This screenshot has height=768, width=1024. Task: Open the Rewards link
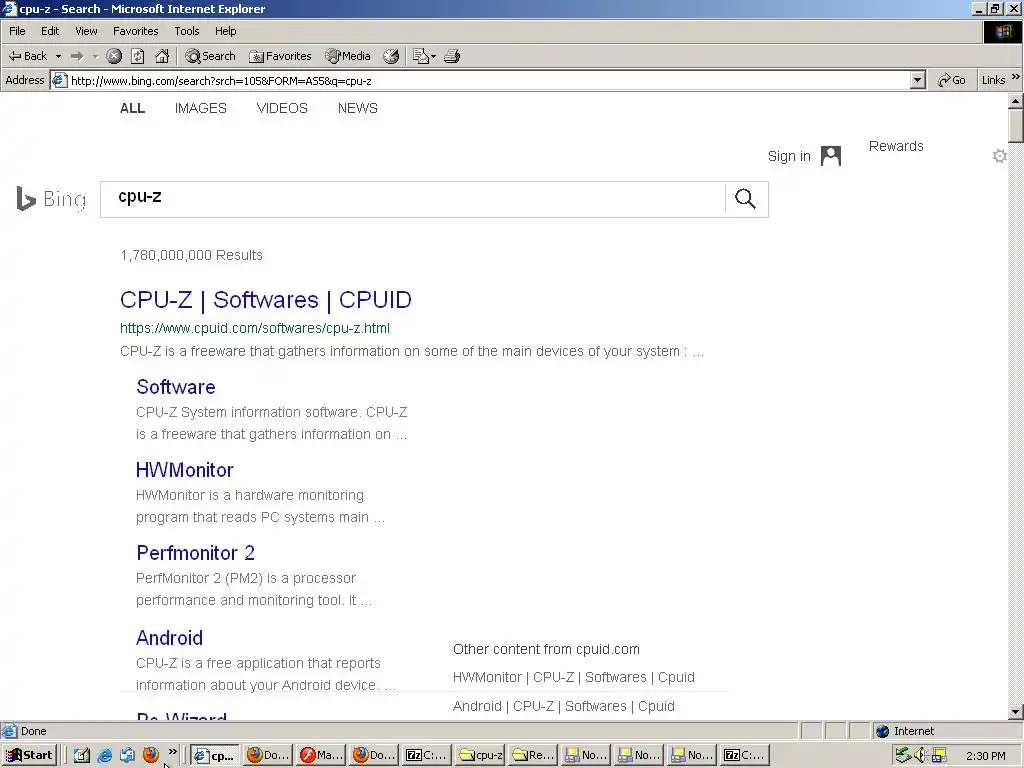tap(896, 146)
